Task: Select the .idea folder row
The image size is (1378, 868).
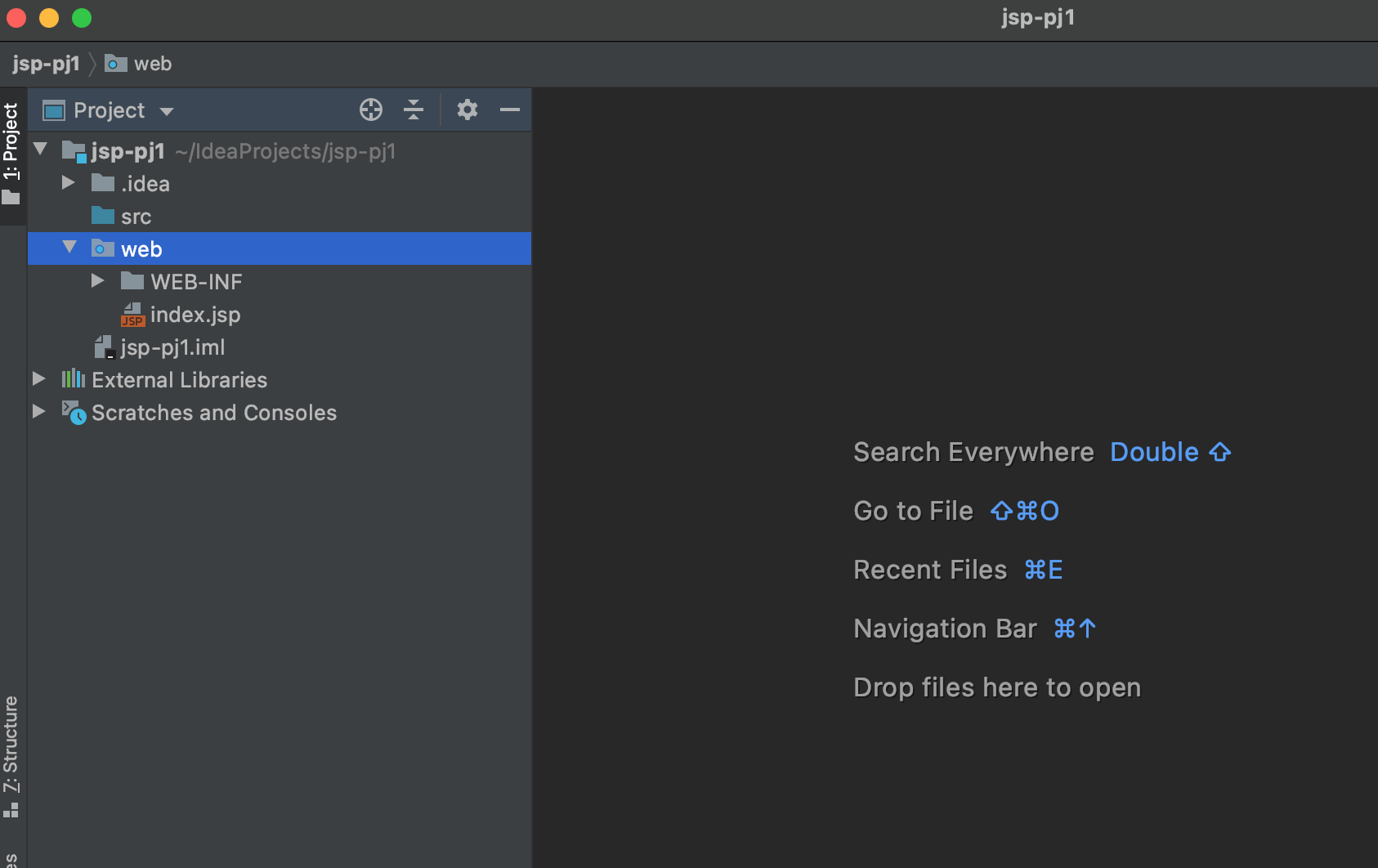Action: point(280,184)
